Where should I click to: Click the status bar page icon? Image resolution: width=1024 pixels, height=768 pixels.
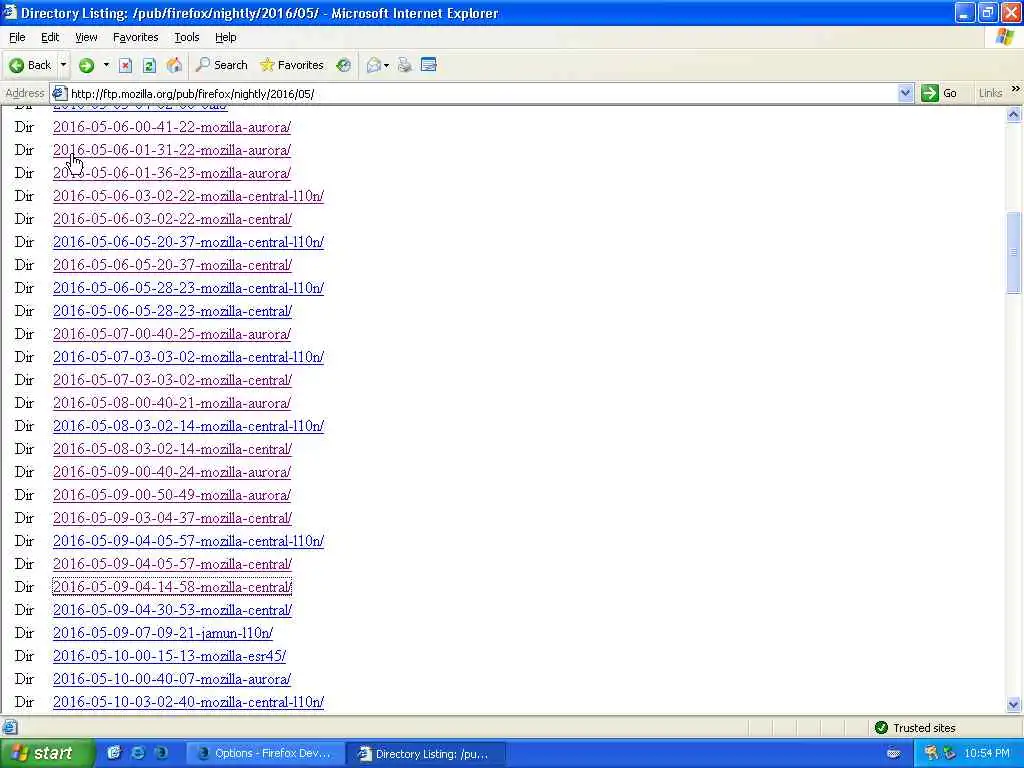[x=10, y=727]
